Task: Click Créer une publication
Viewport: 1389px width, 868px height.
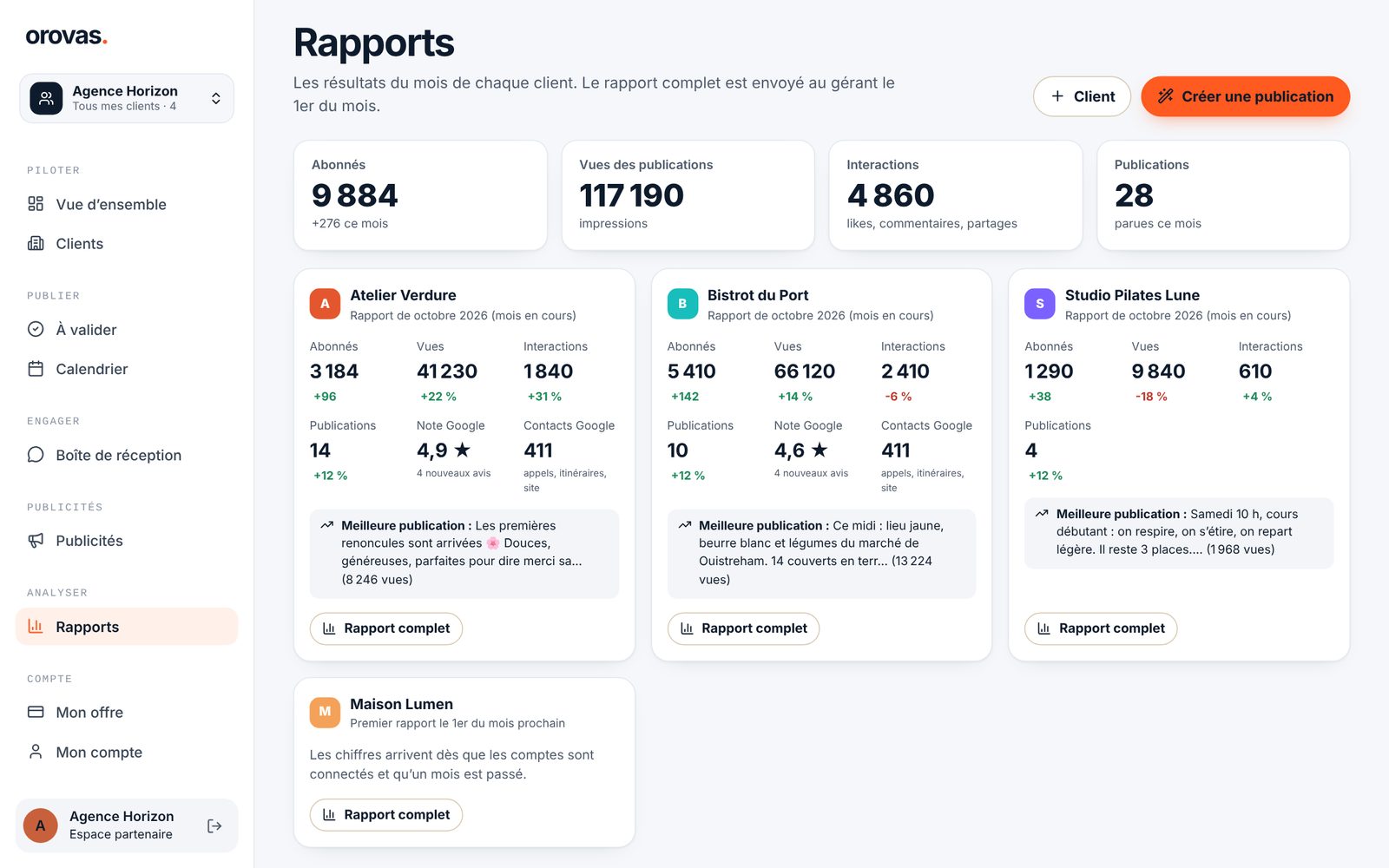Action: click(1245, 96)
